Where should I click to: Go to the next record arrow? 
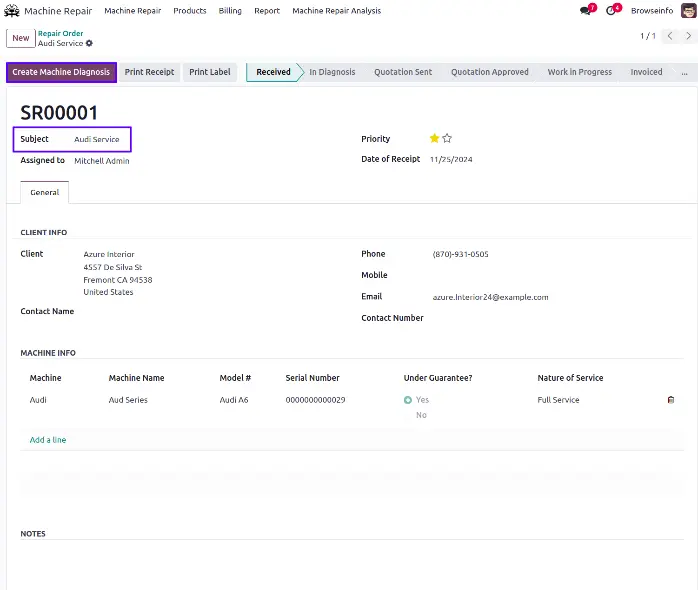click(x=688, y=36)
